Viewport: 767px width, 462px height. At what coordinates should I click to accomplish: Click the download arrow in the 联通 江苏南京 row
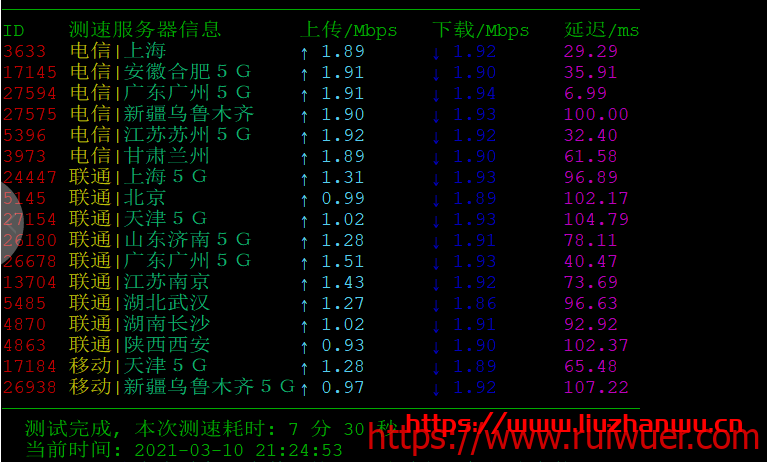pos(437,282)
